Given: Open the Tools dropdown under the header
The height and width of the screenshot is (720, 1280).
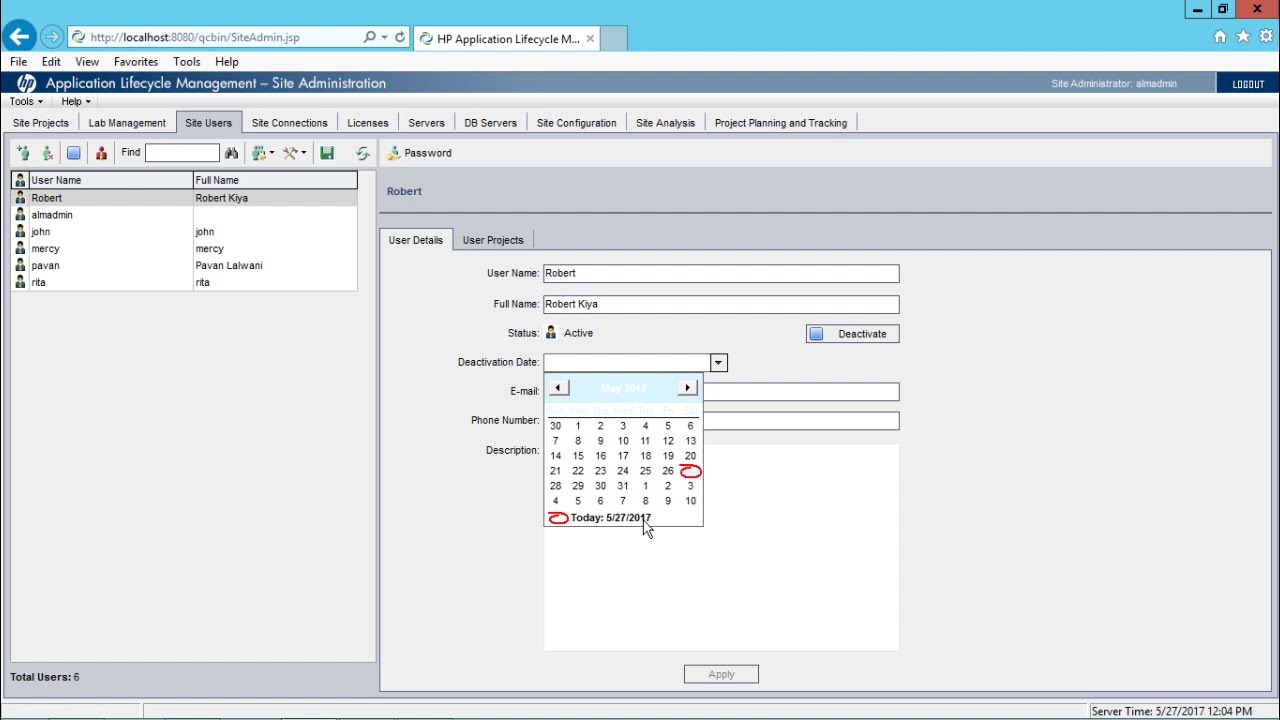Looking at the screenshot, I should click(x=25, y=101).
